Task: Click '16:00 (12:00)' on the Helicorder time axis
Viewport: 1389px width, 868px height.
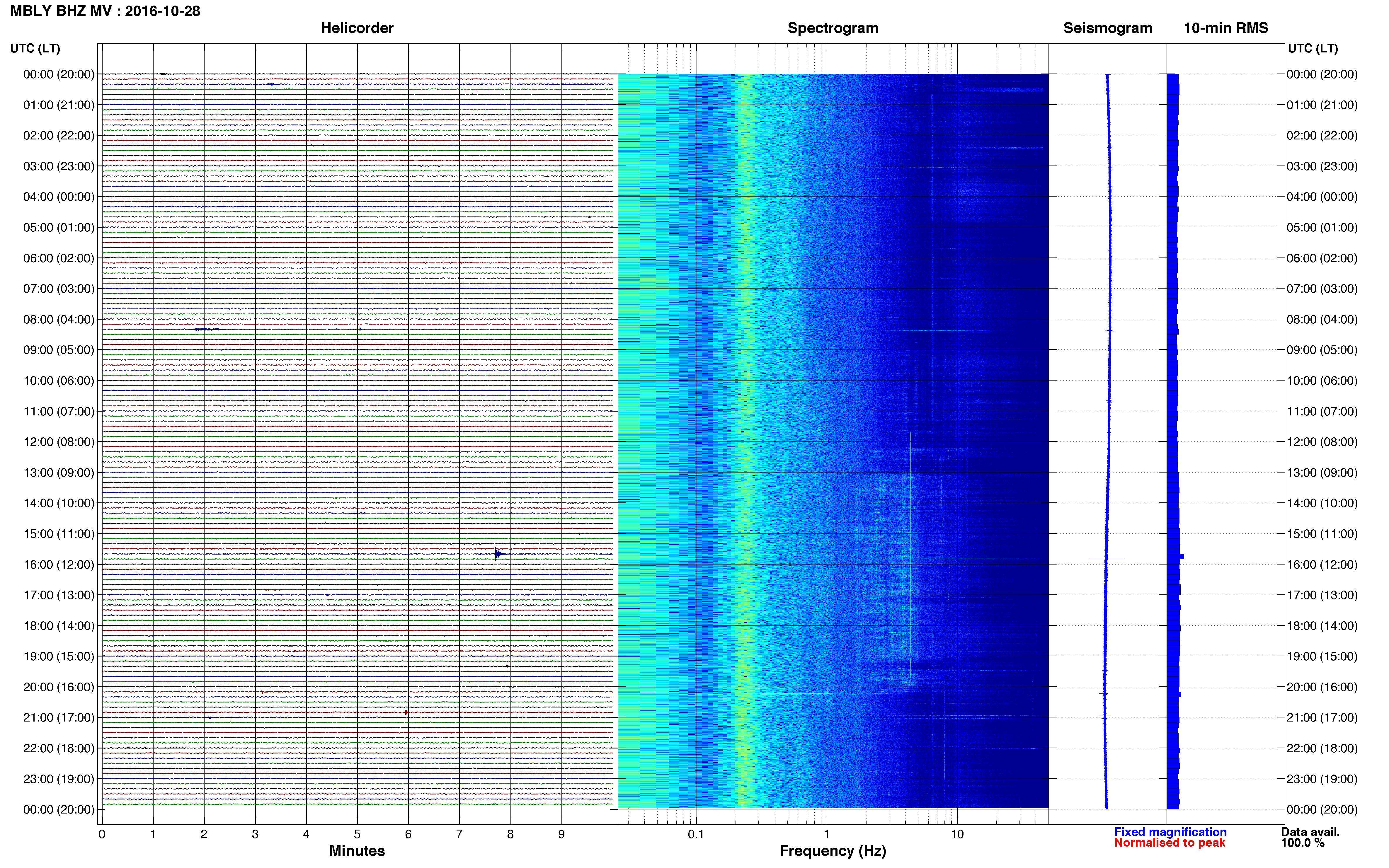Action: [x=59, y=565]
